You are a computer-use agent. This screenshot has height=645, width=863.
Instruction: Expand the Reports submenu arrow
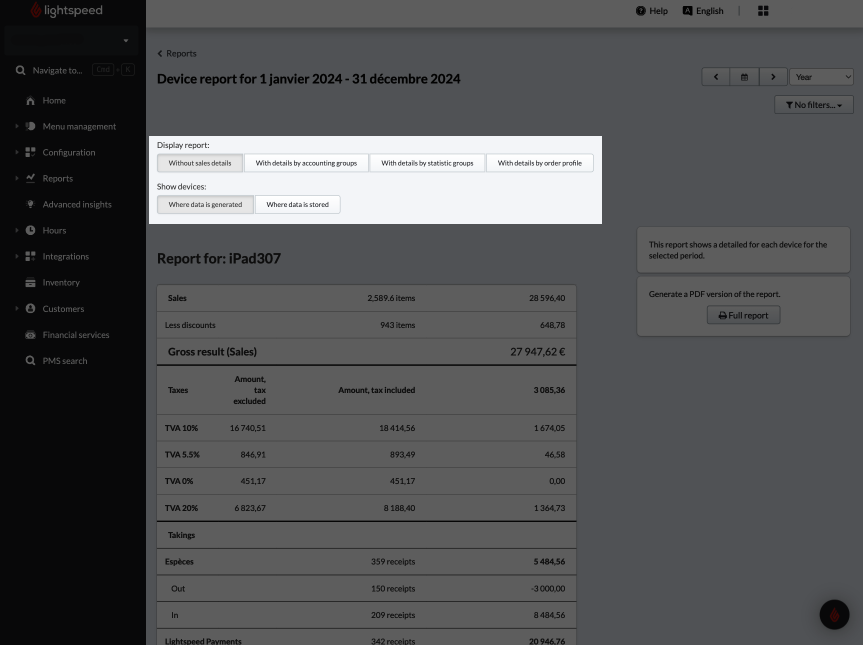17,178
